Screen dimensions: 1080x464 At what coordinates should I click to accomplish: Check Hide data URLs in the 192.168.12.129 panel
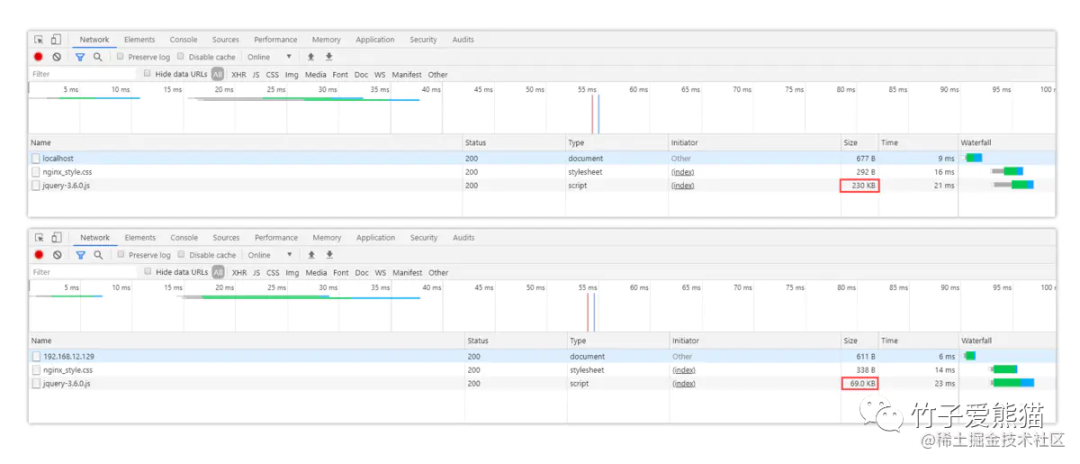click(x=148, y=272)
